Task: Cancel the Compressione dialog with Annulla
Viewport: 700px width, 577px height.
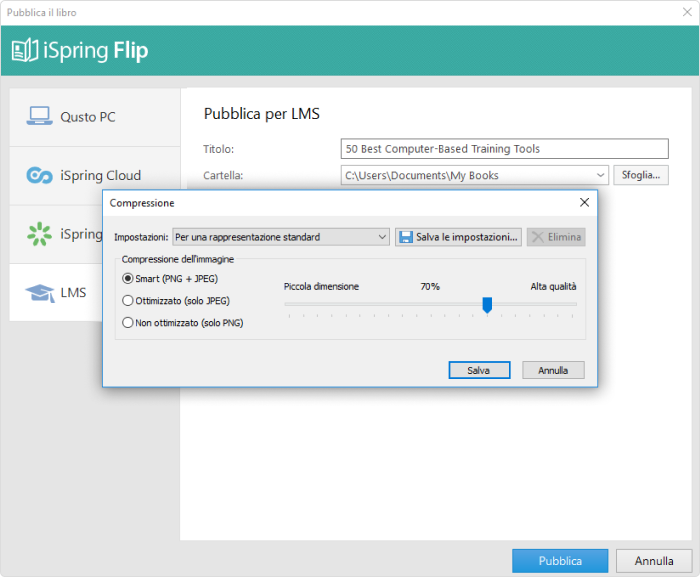Action: (553, 370)
